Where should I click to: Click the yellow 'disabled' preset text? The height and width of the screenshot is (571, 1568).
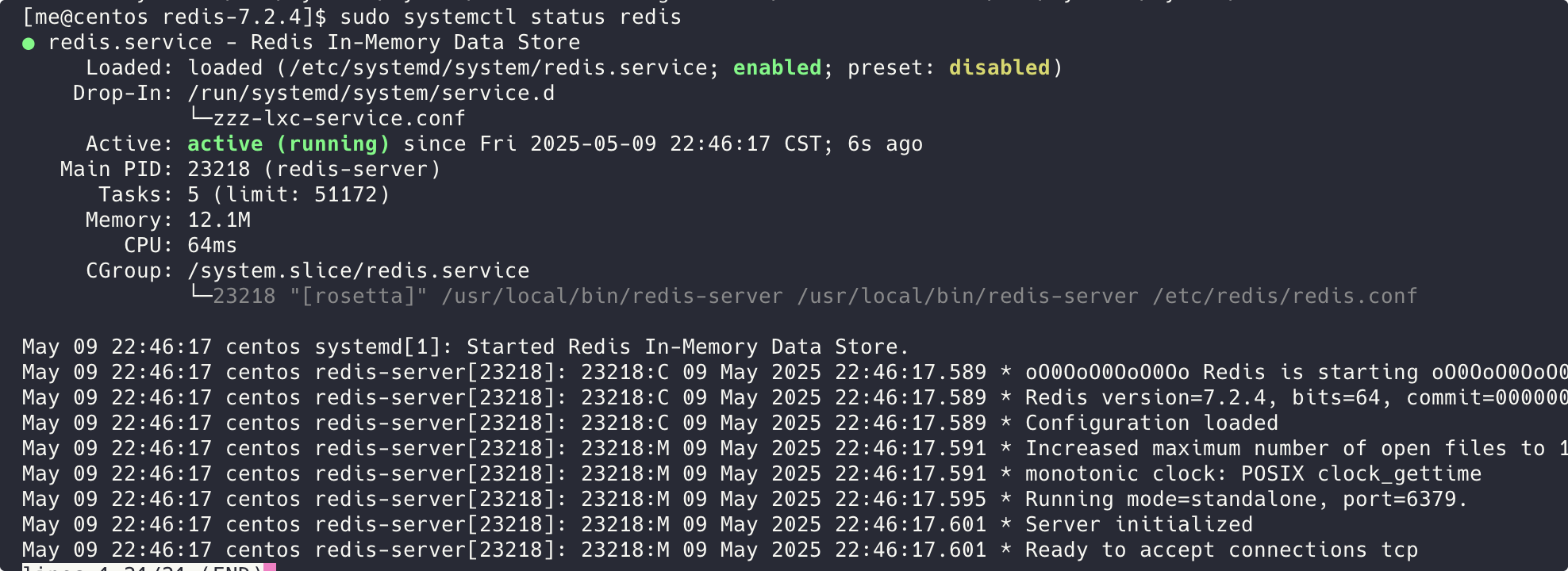point(999,67)
